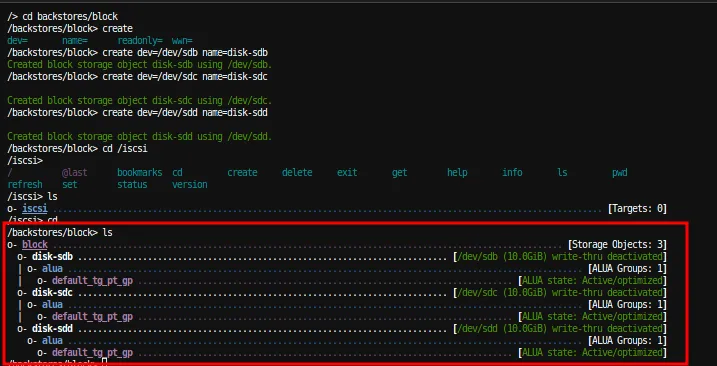The image size is (717, 366).
Task: Click the command "create dev=/dev/sdd name=disk-sdd"
Action: click(185, 113)
